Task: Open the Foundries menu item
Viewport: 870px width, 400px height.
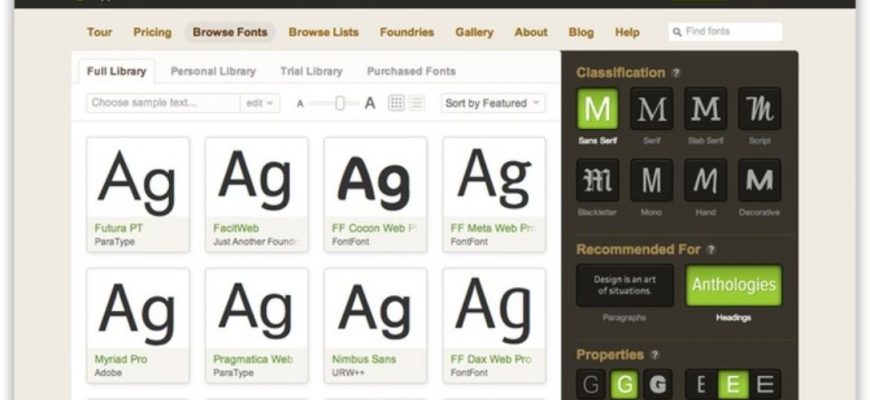Action: coord(407,32)
